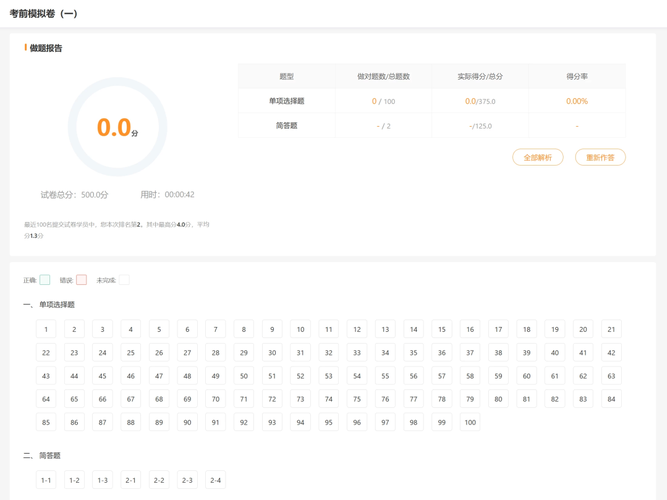Image resolution: width=667 pixels, height=500 pixels.
Task: Go to question 85
Action: (46, 422)
